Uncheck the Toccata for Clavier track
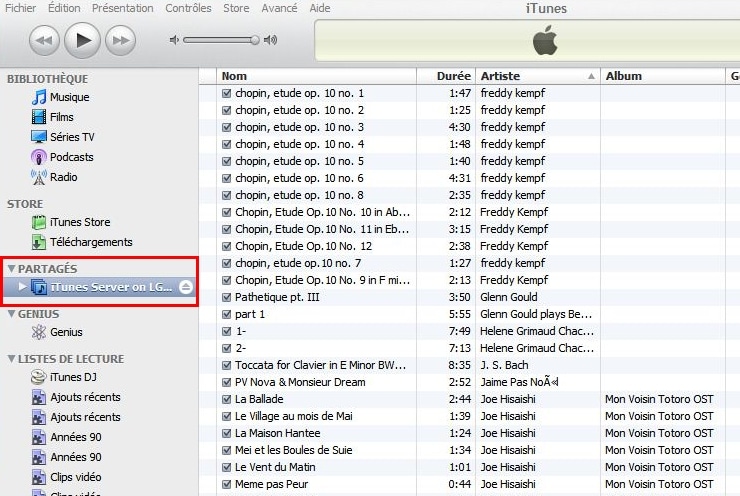The width and height of the screenshot is (740, 496). click(227, 365)
